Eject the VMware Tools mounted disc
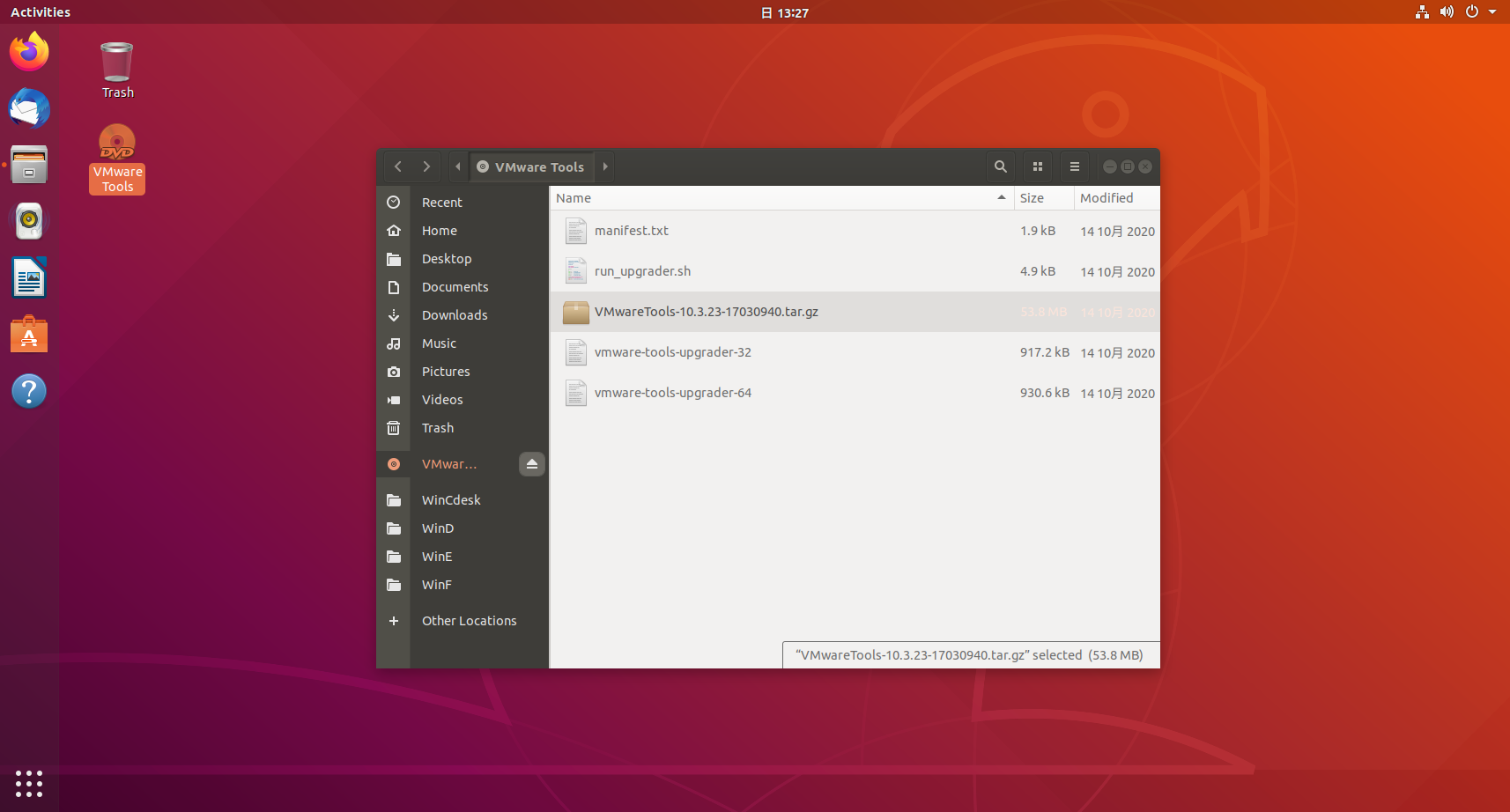1510x812 pixels. click(532, 463)
